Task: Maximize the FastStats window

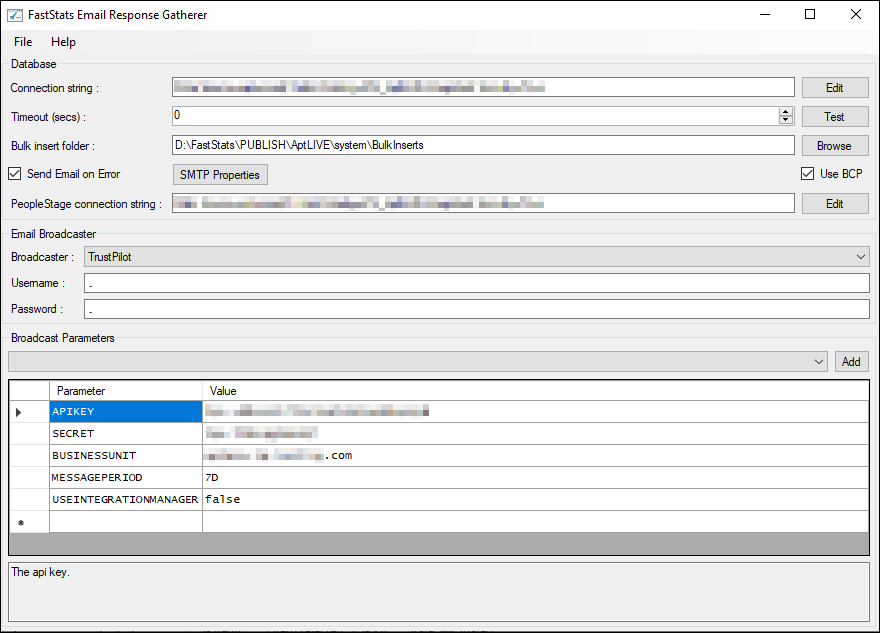Action: tap(810, 15)
